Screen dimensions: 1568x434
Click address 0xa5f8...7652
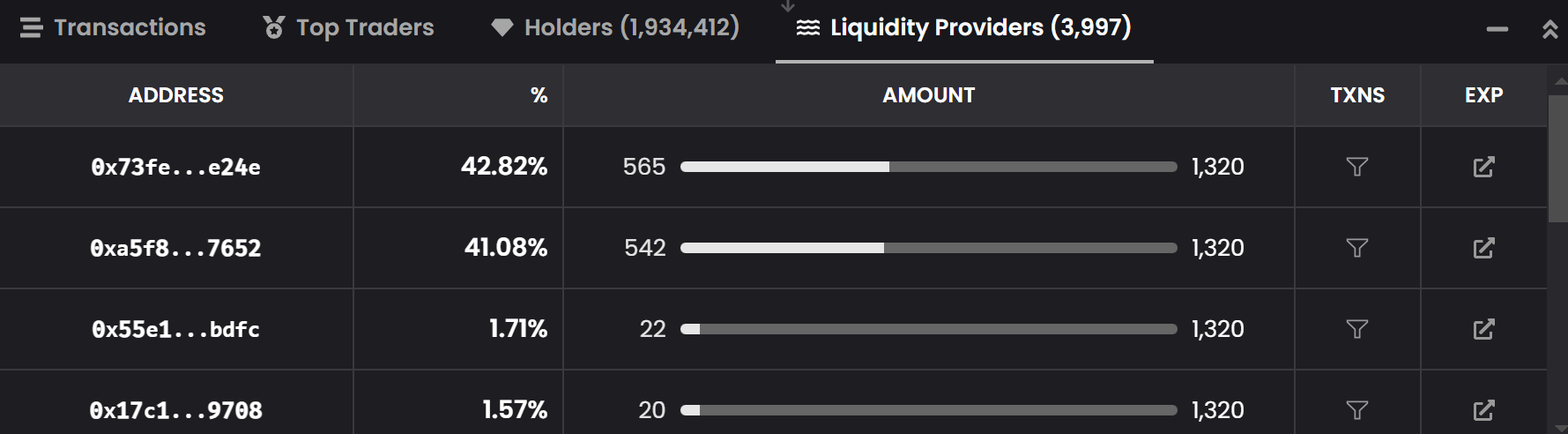(176, 249)
